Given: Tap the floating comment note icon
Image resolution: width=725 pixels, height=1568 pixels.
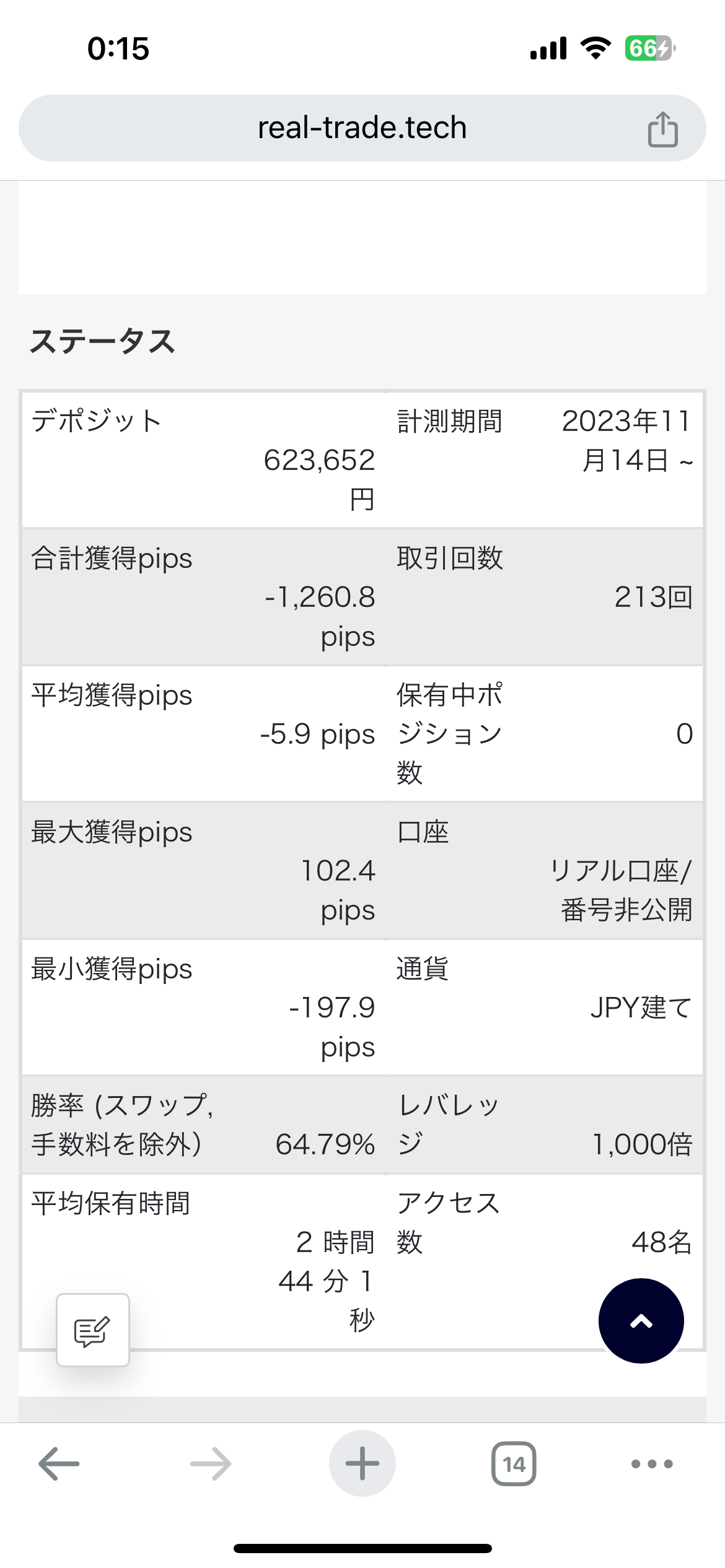Looking at the screenshot, I should coord(93,1330).
